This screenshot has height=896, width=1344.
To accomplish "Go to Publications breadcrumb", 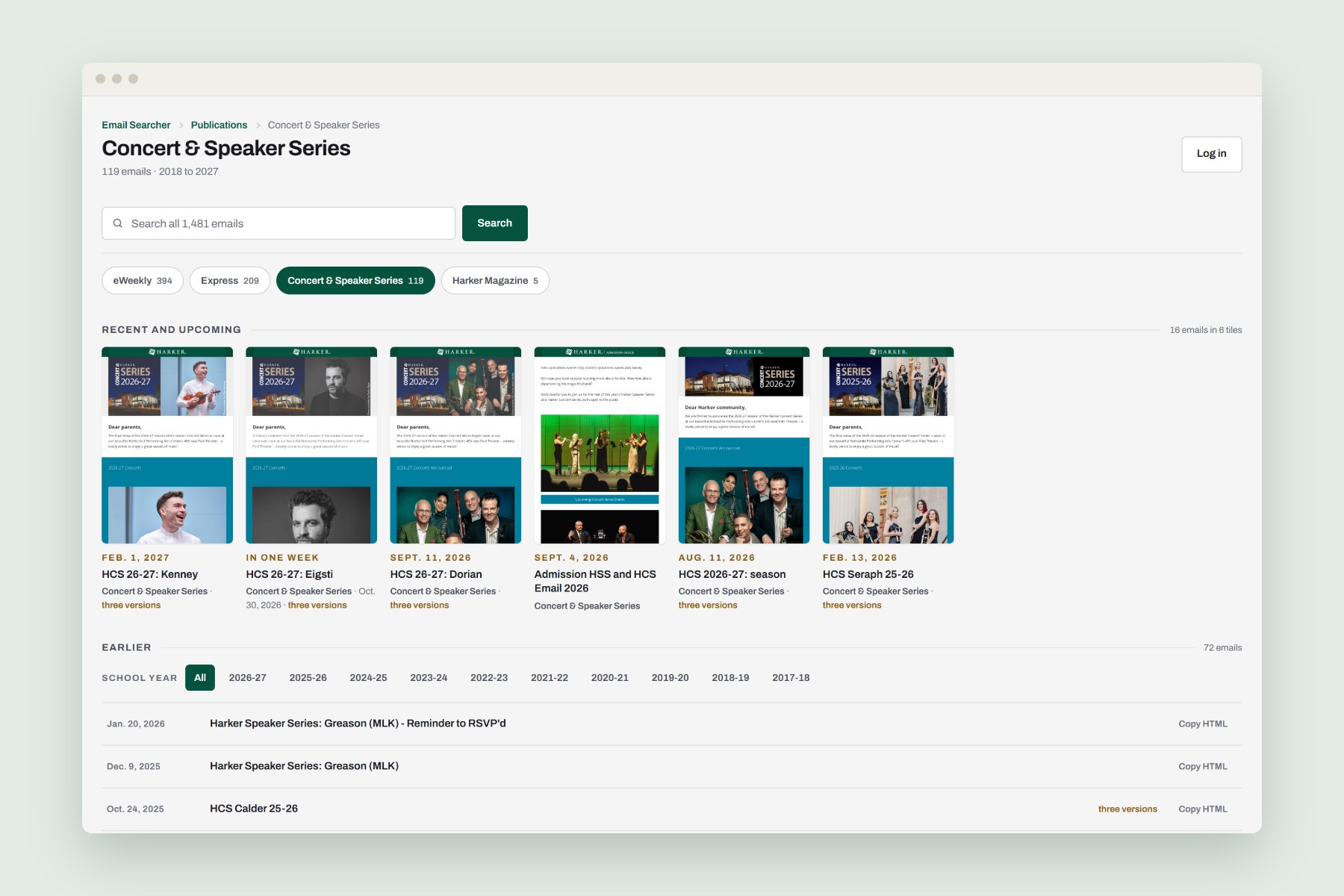I will click(219, 125).
